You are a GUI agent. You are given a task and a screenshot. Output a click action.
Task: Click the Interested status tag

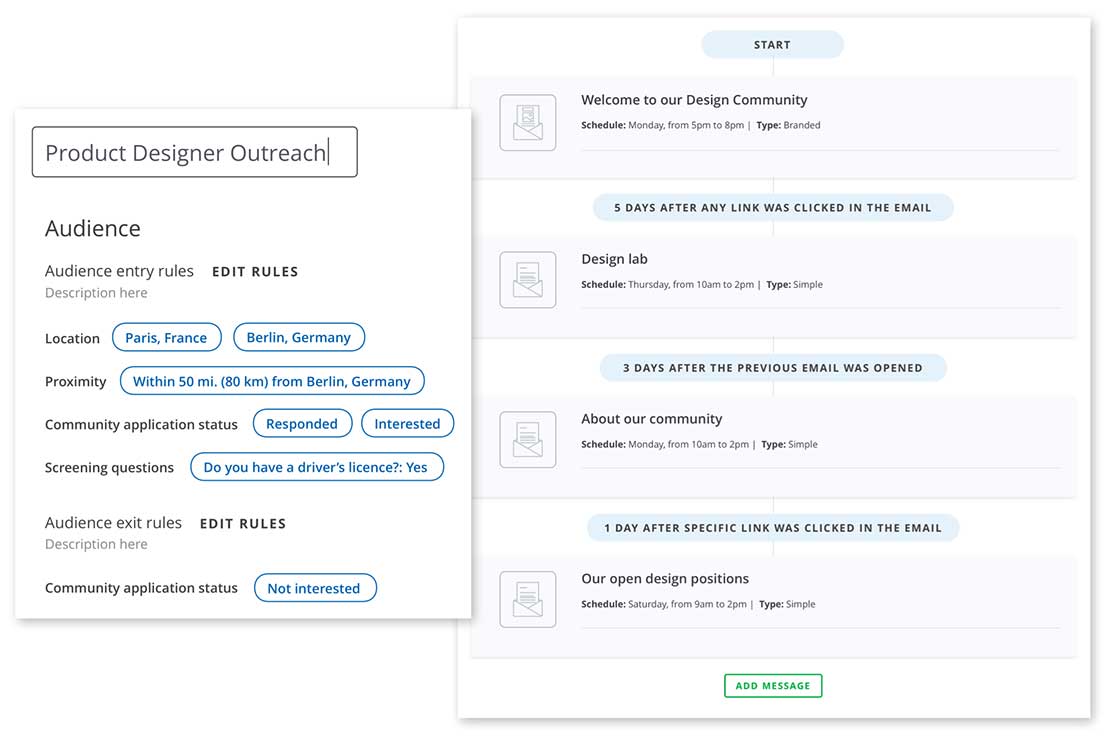point(407,424)
